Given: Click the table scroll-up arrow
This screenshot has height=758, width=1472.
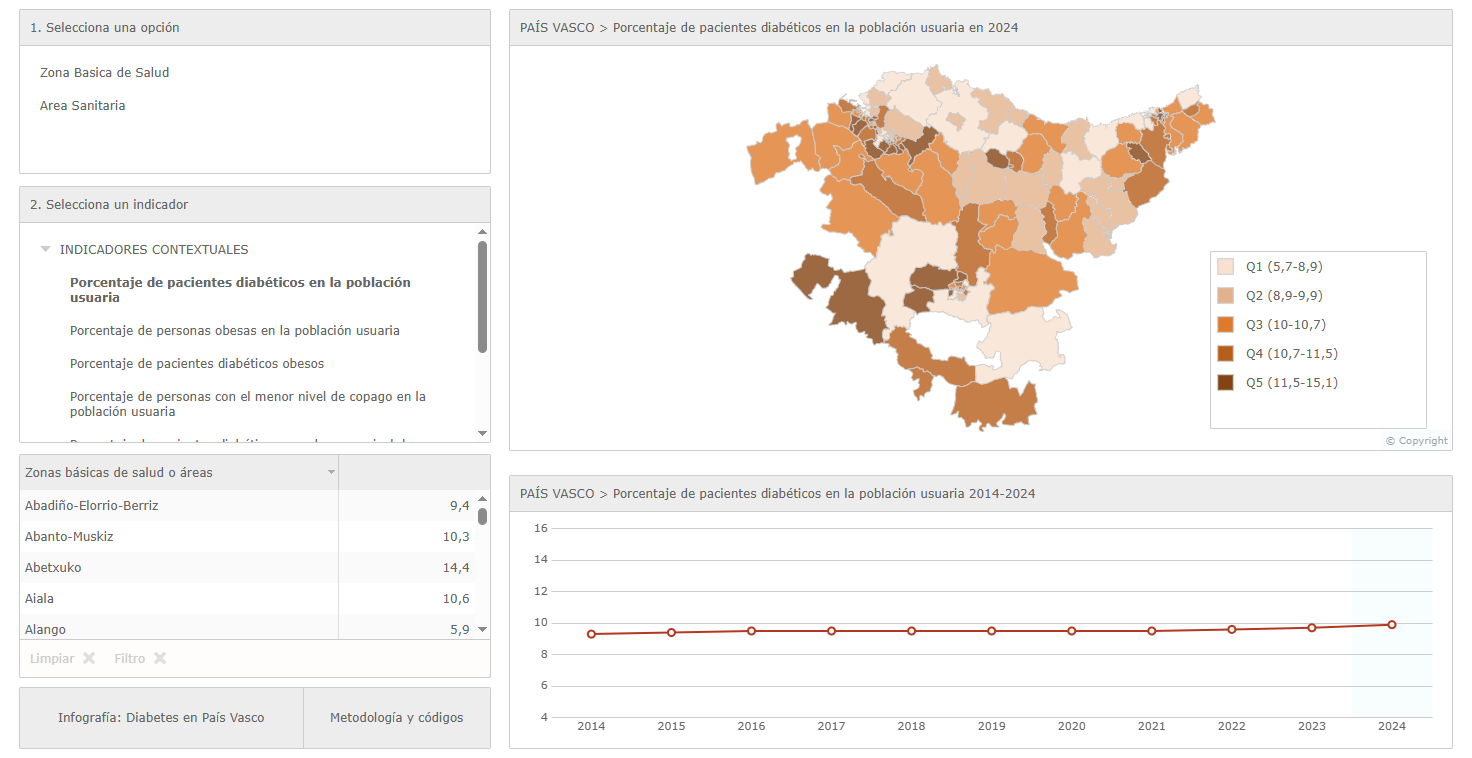Looking at the screenshot, I should pyautogui.click(x=482, y=498).
